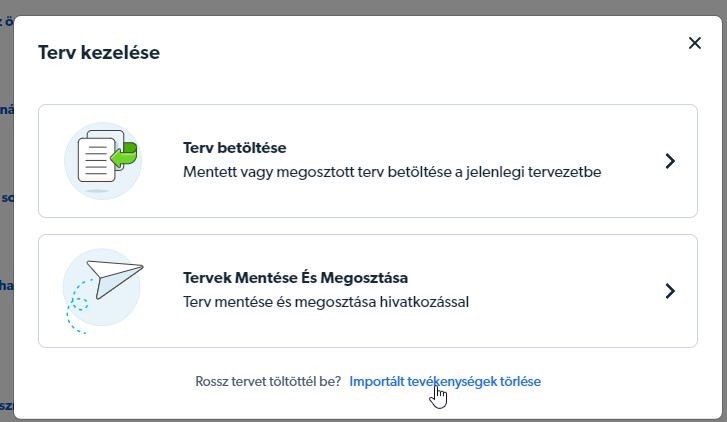Click the partially hidden 'z ö' link at the top-left
This screenshot has height=422, width=727.
pyautogui.click(x=6, y=21)
